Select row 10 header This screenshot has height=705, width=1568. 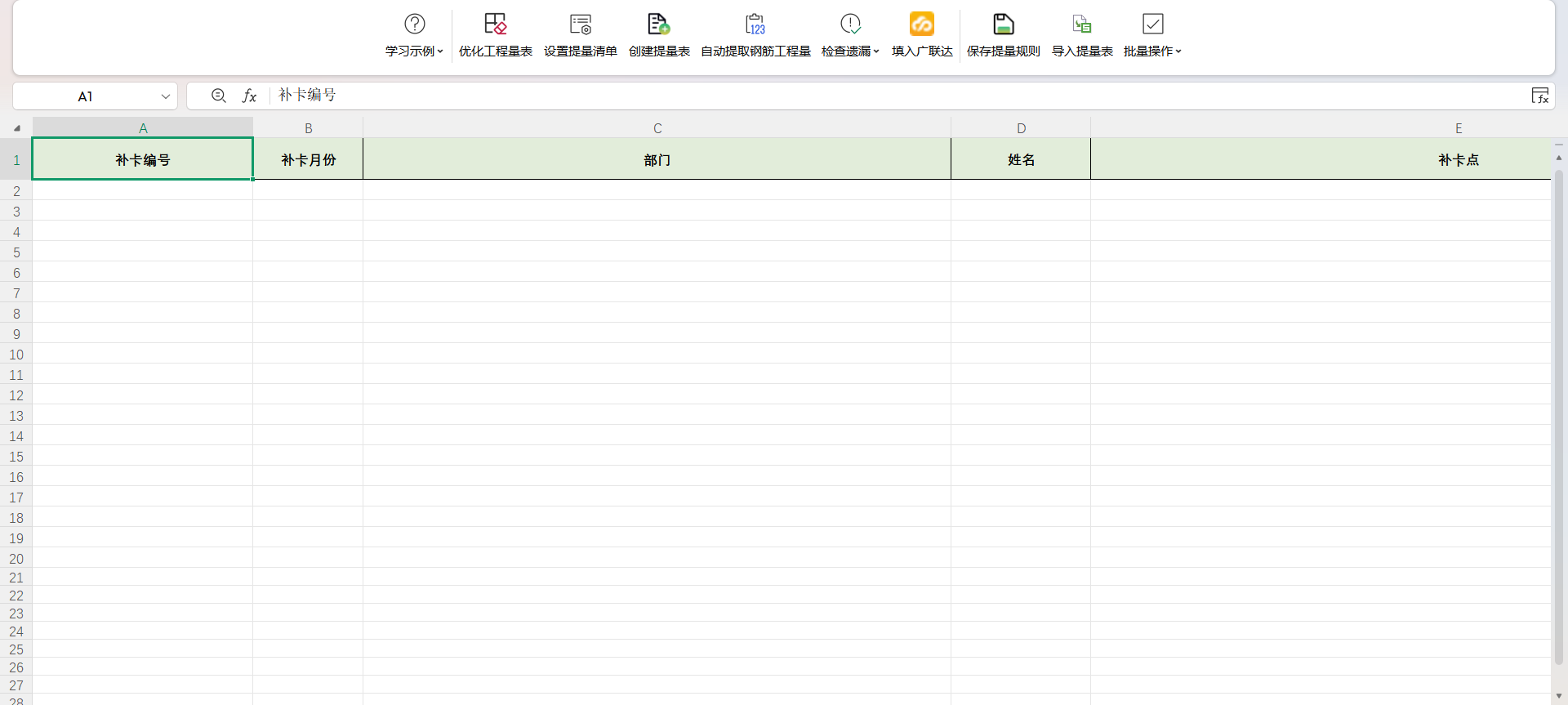click(16, 354)
